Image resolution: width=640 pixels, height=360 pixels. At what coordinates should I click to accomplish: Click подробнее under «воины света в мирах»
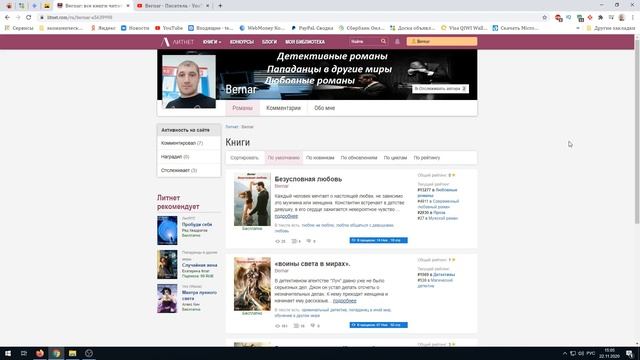(x=344, y=301)
